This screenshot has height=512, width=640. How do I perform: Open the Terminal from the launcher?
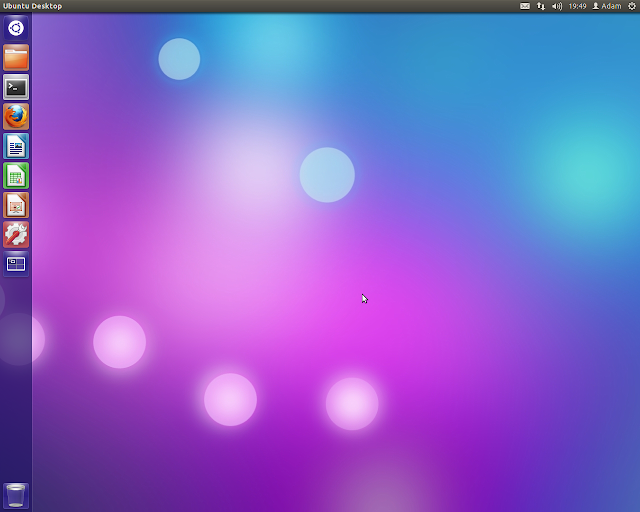point(16,87)
